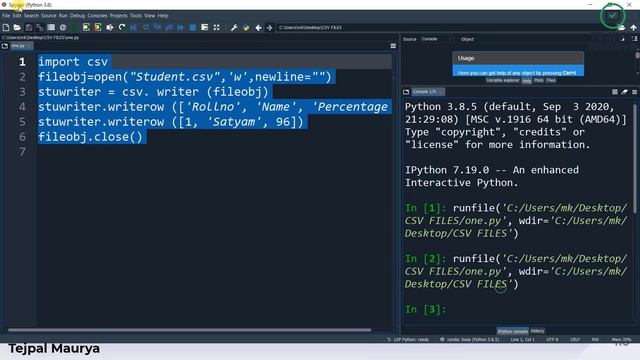Click the Run cell and advance icon

coord(98,27)
